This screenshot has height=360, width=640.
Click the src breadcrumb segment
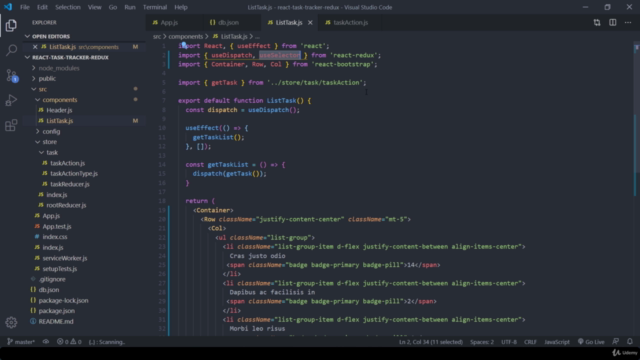click(157, 36)
